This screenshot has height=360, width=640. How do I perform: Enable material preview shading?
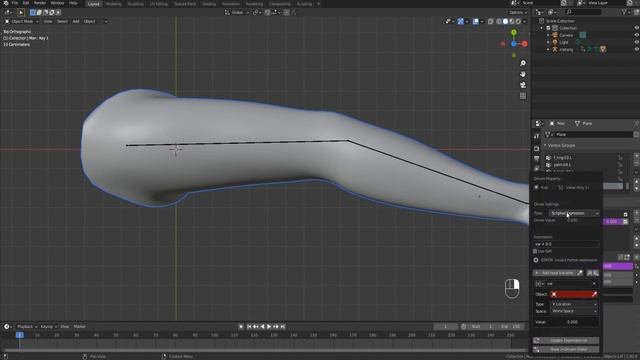point(512,21)
